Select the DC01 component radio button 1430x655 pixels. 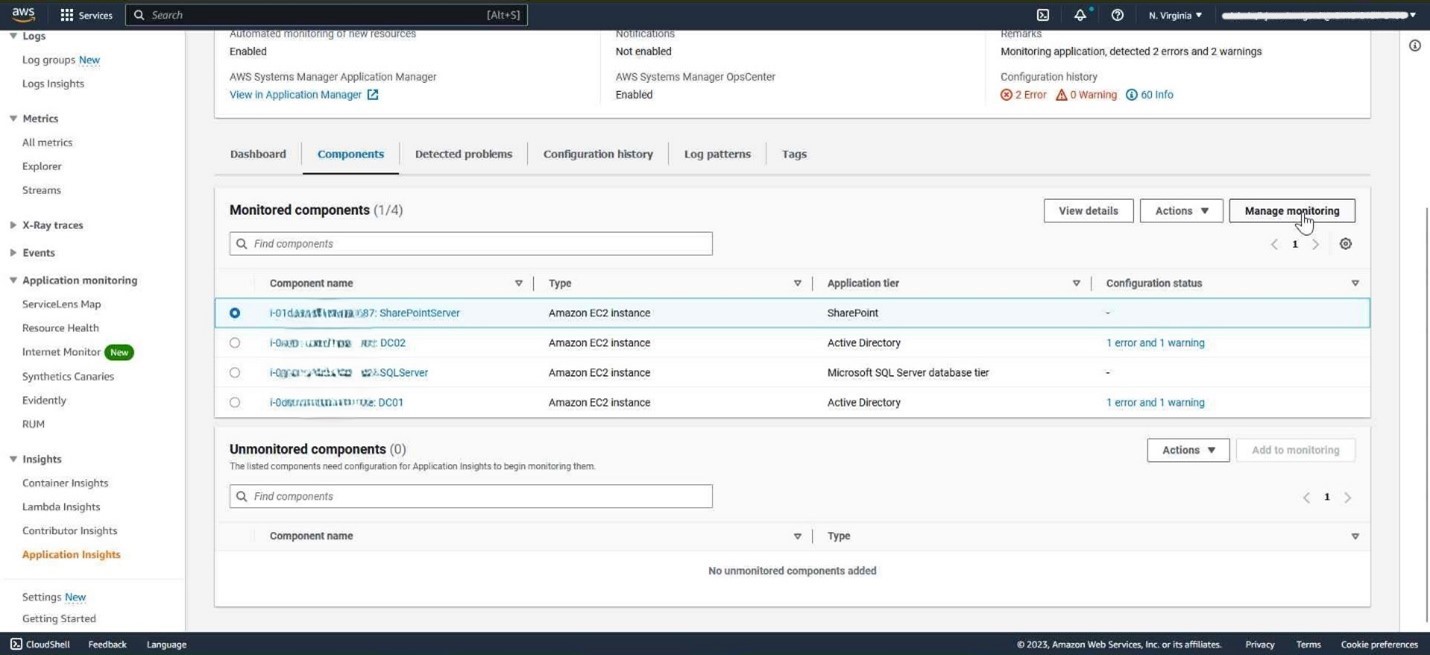235,403
